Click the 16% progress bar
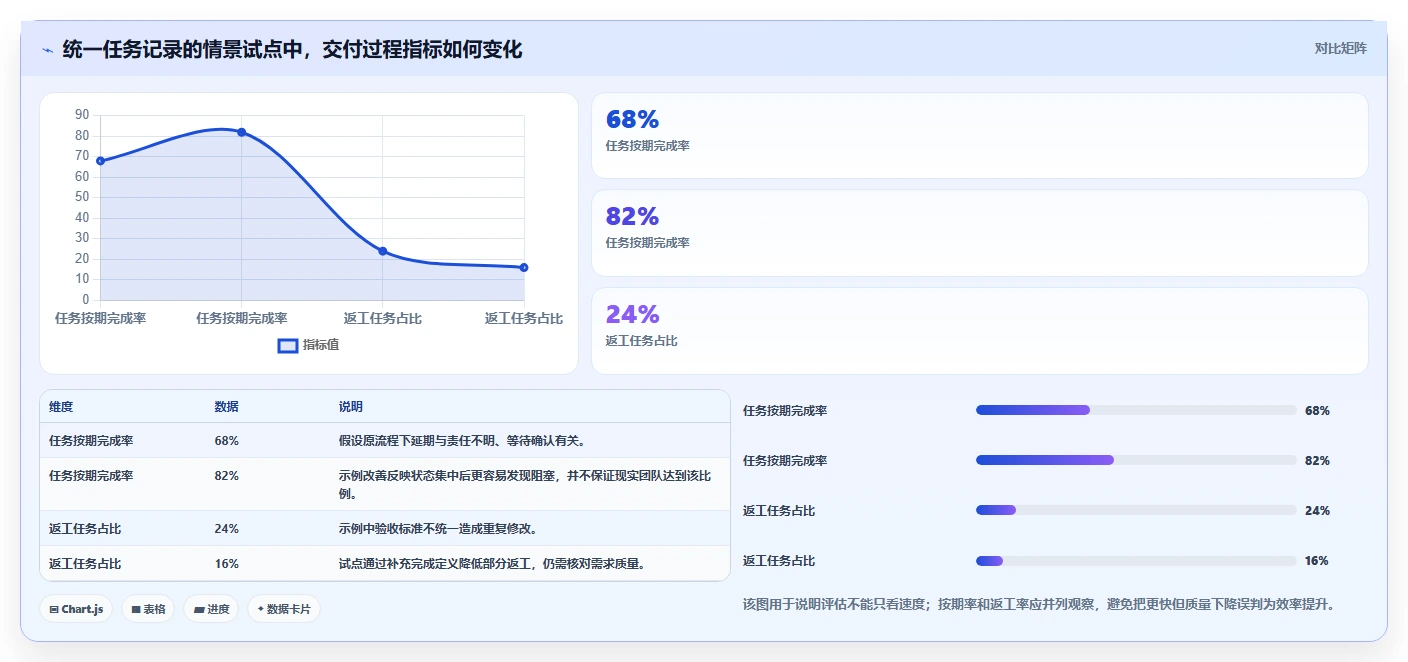 point(1136,561)
